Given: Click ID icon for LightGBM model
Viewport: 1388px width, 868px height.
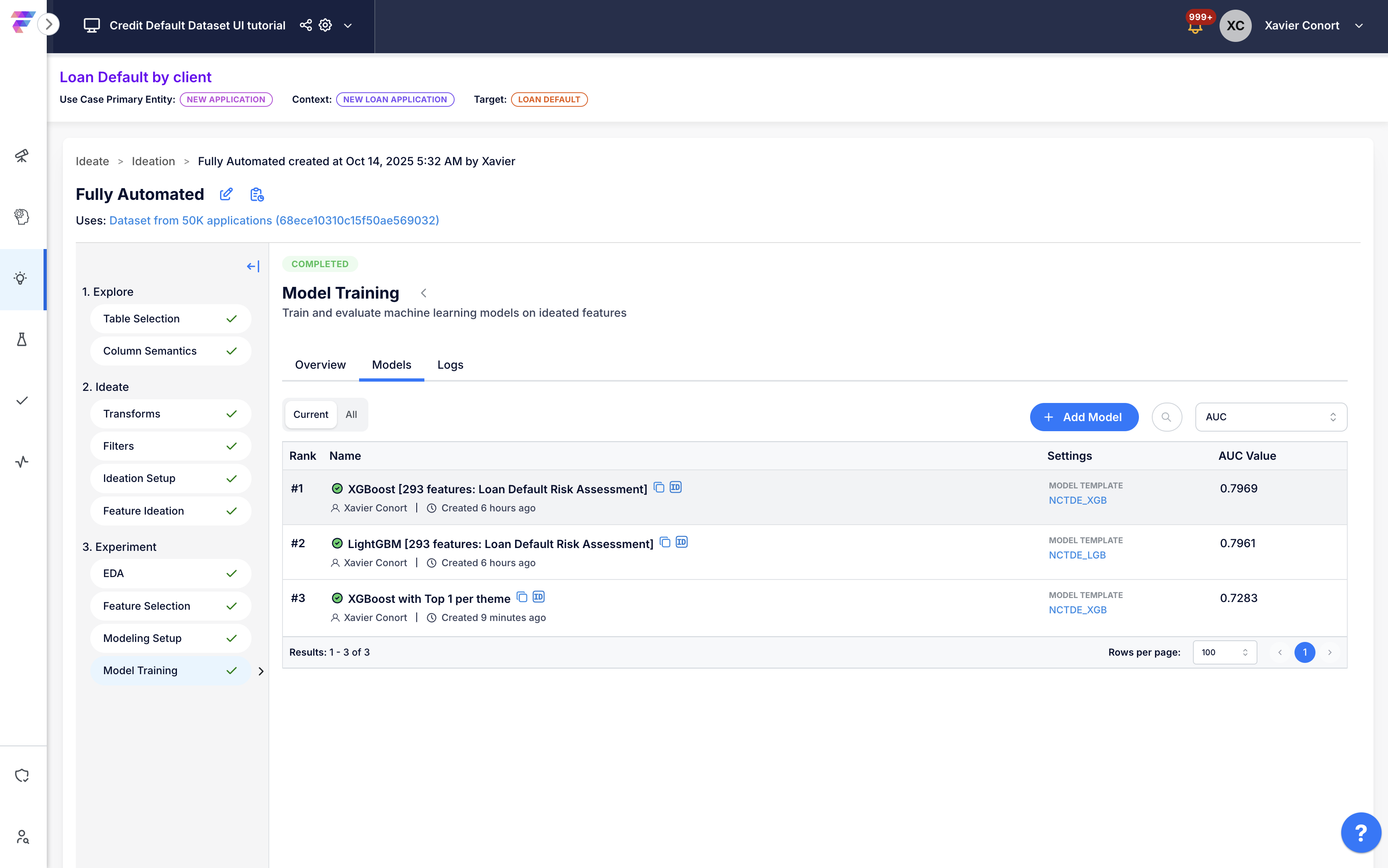Looking at the screenshot, I should pos(682,542).
